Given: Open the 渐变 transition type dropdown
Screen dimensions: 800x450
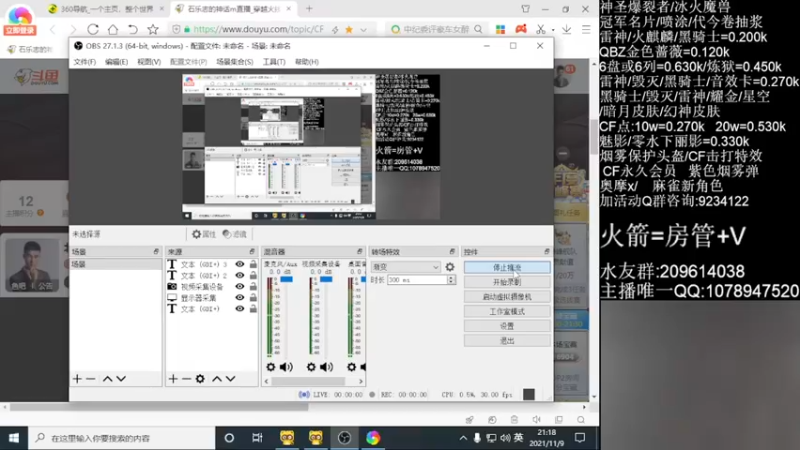Looking at the screenshot, I should click(x=406, y=267).
